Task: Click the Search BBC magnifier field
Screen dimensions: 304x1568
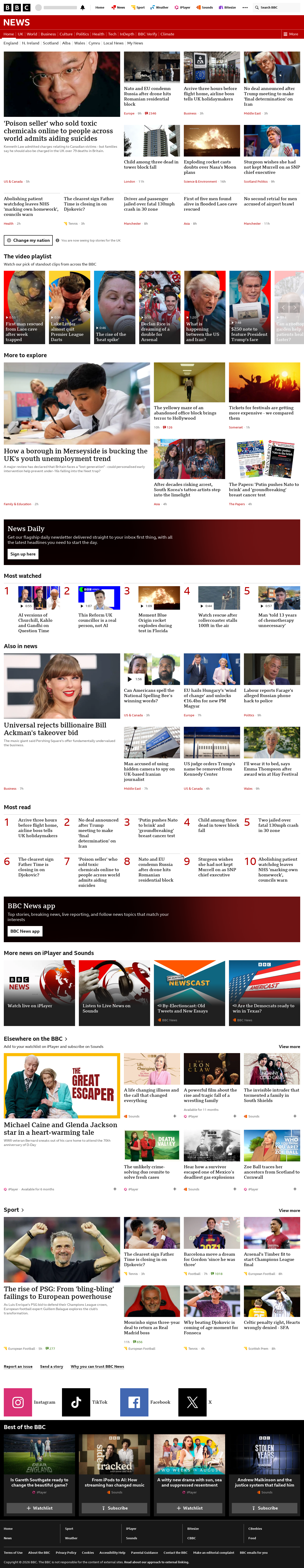Action: point(277,7)
